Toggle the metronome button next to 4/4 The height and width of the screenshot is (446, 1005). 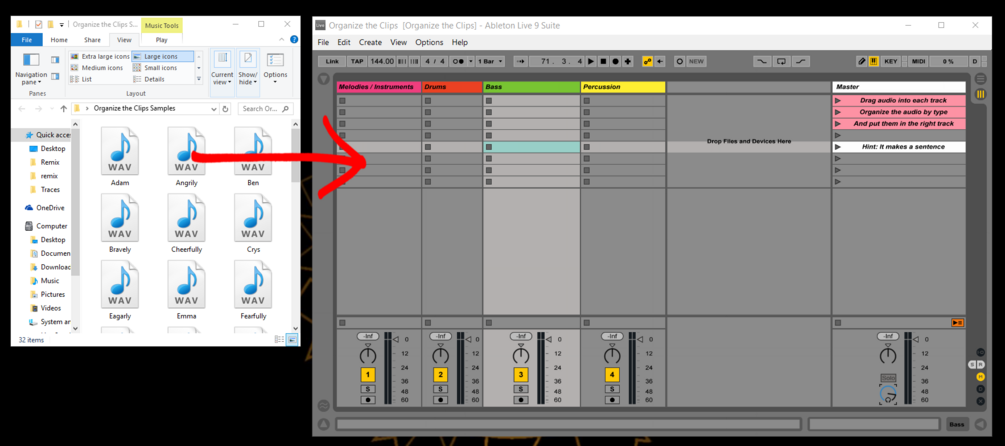[x=459, y=62]
